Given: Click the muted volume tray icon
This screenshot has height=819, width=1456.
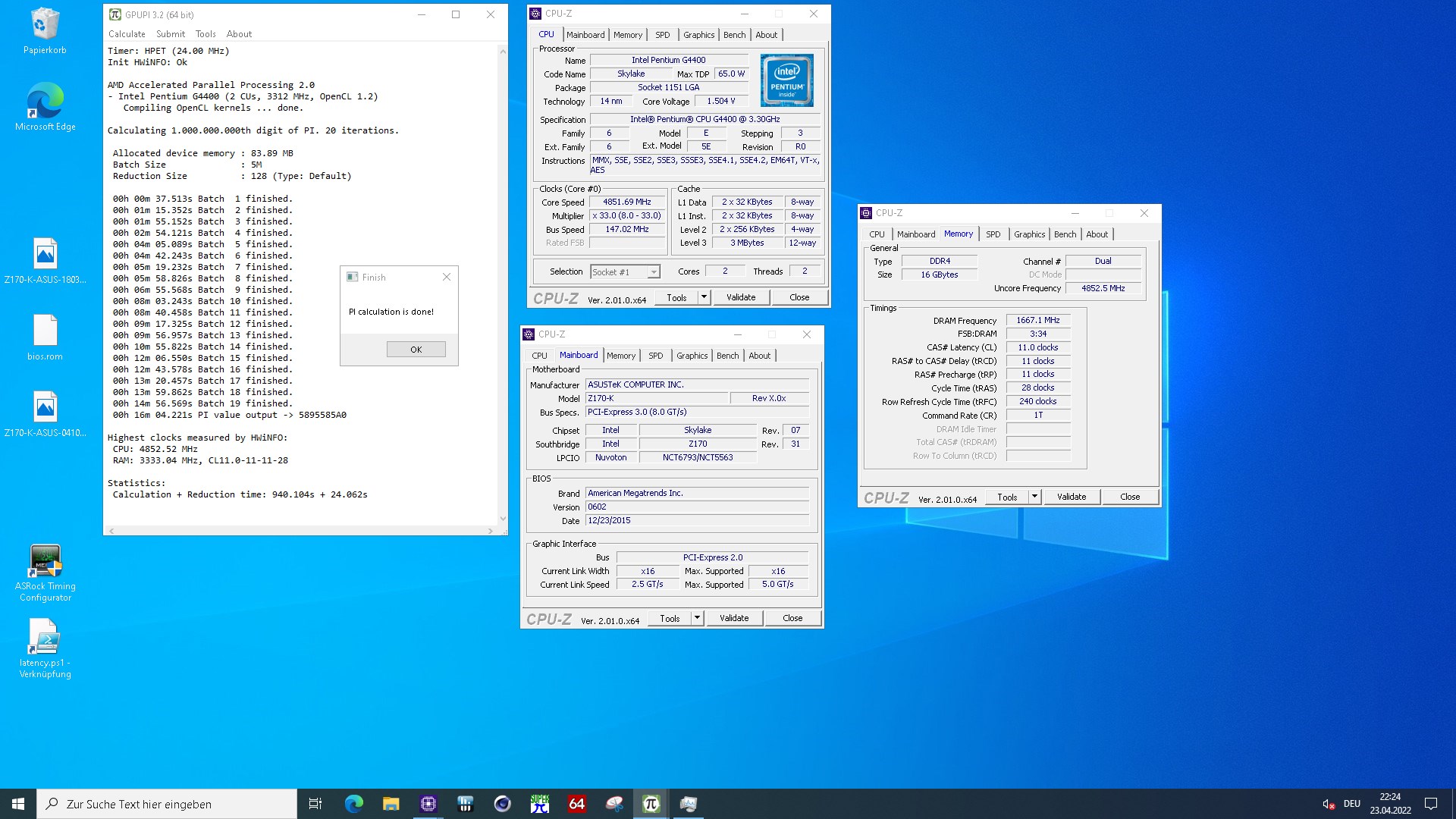Looking at the screenshot, I should click(x=1329, y=804).
